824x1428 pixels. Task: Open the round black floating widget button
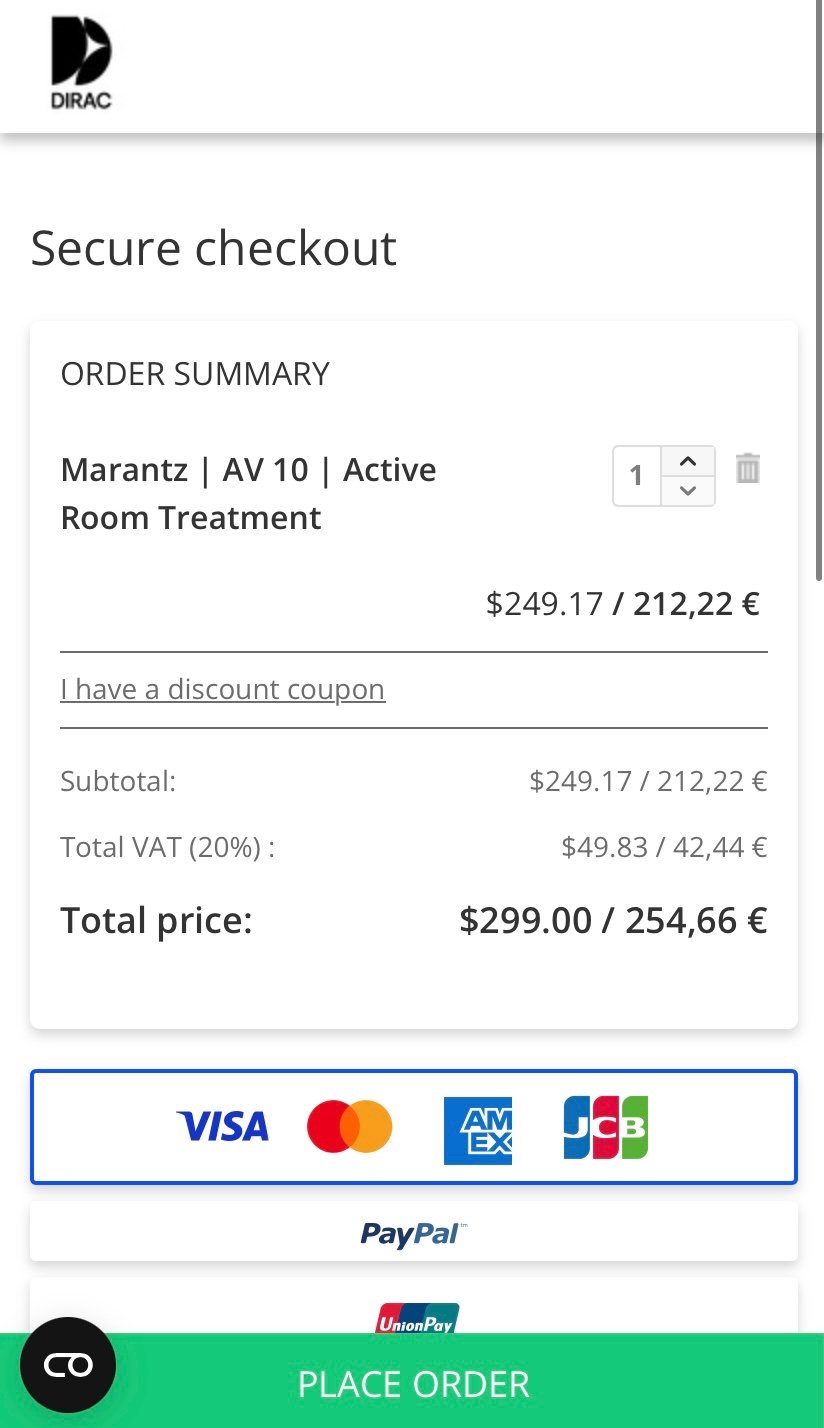click(x=68, y=1365)
